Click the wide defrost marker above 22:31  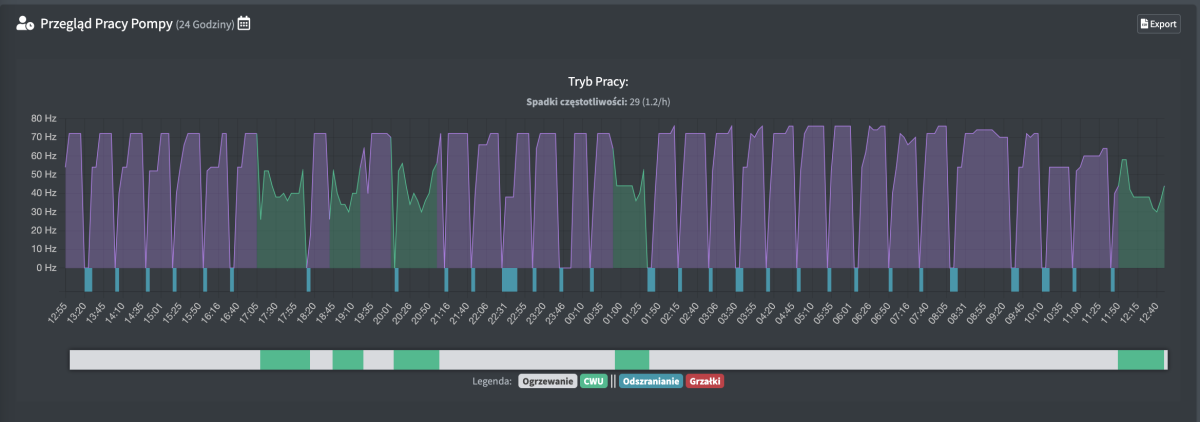coord(509,279)
